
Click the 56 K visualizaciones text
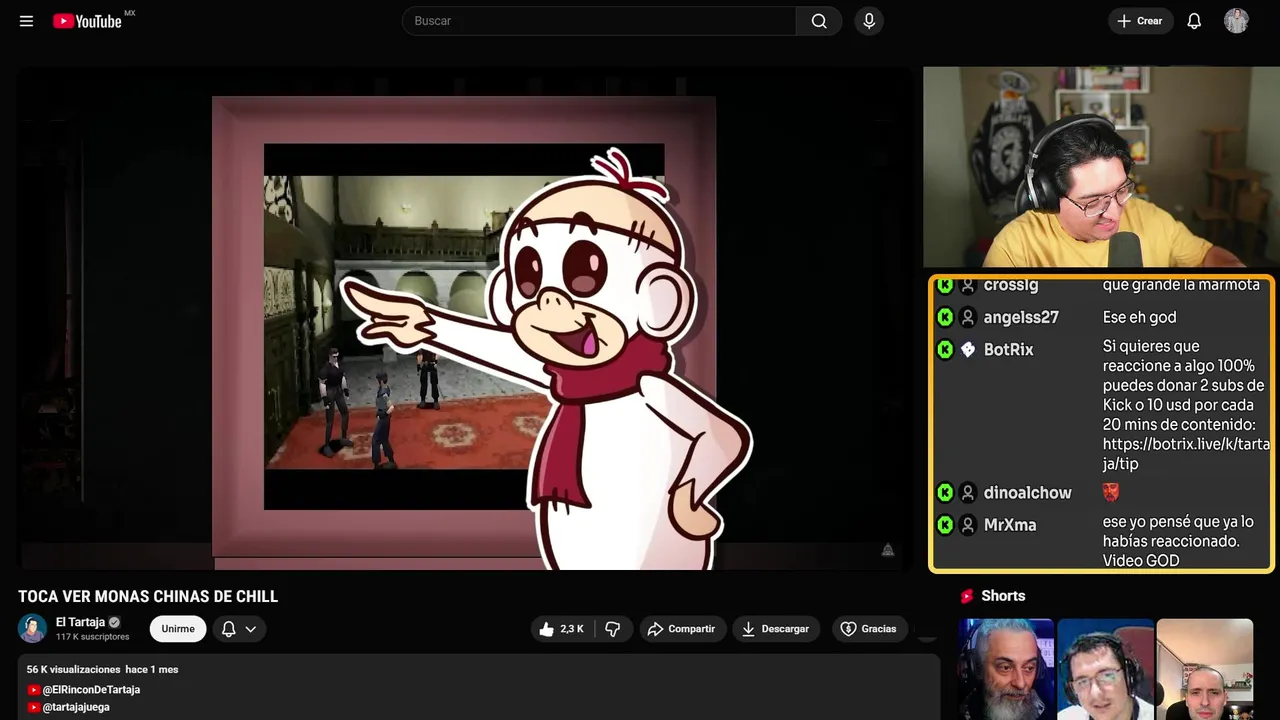tap(74, 669)
